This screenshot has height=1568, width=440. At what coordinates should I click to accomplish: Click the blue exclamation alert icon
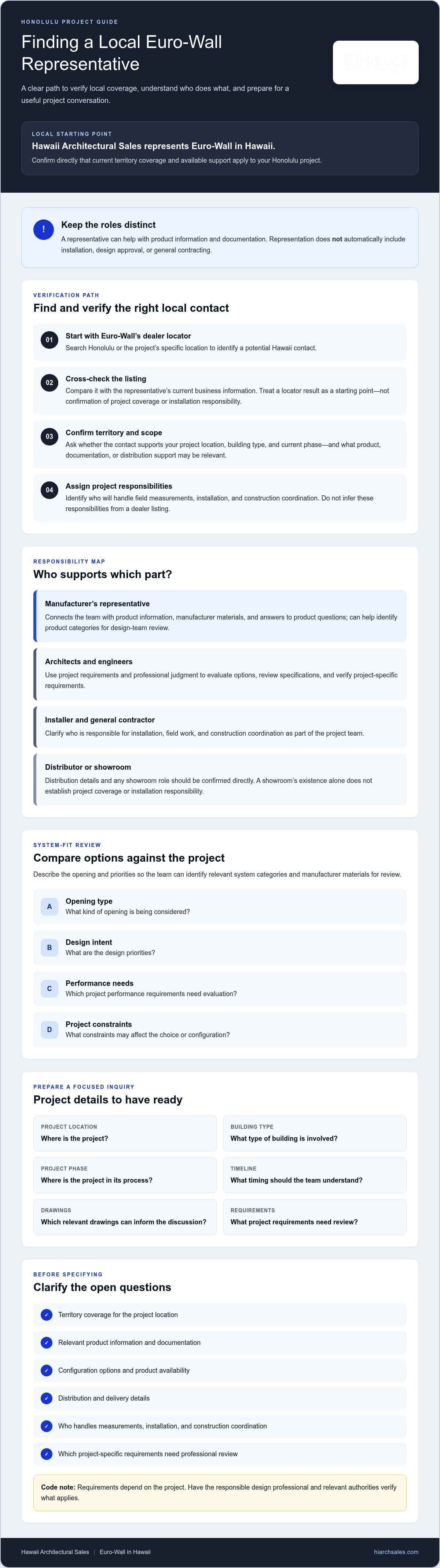coord(43,229)
